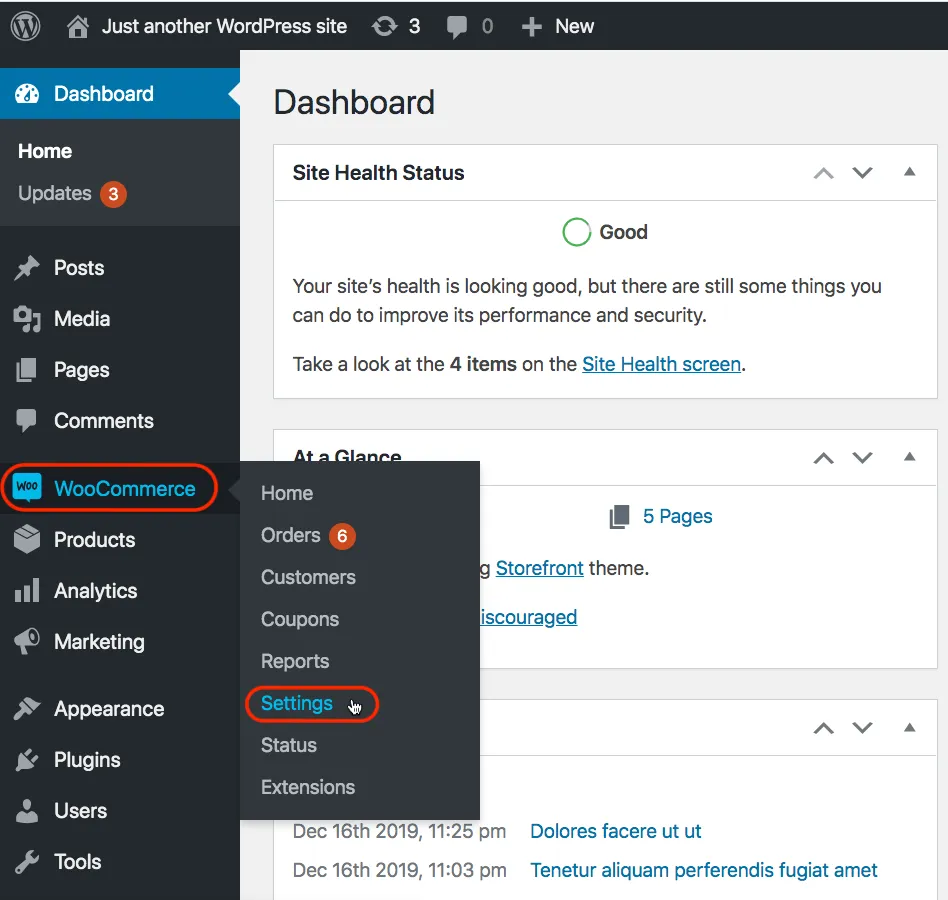The width and height of the screenshot is (948, 900).
Task: Open WooCommerce Orders submenu item
Action: click(290, 535)
